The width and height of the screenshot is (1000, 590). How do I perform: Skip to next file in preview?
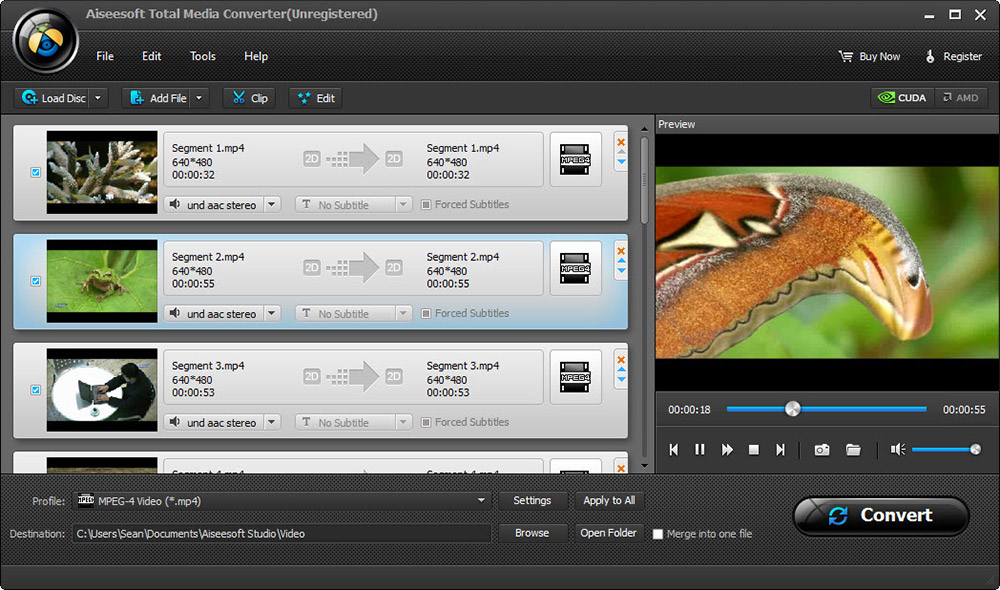click(781, 450)
